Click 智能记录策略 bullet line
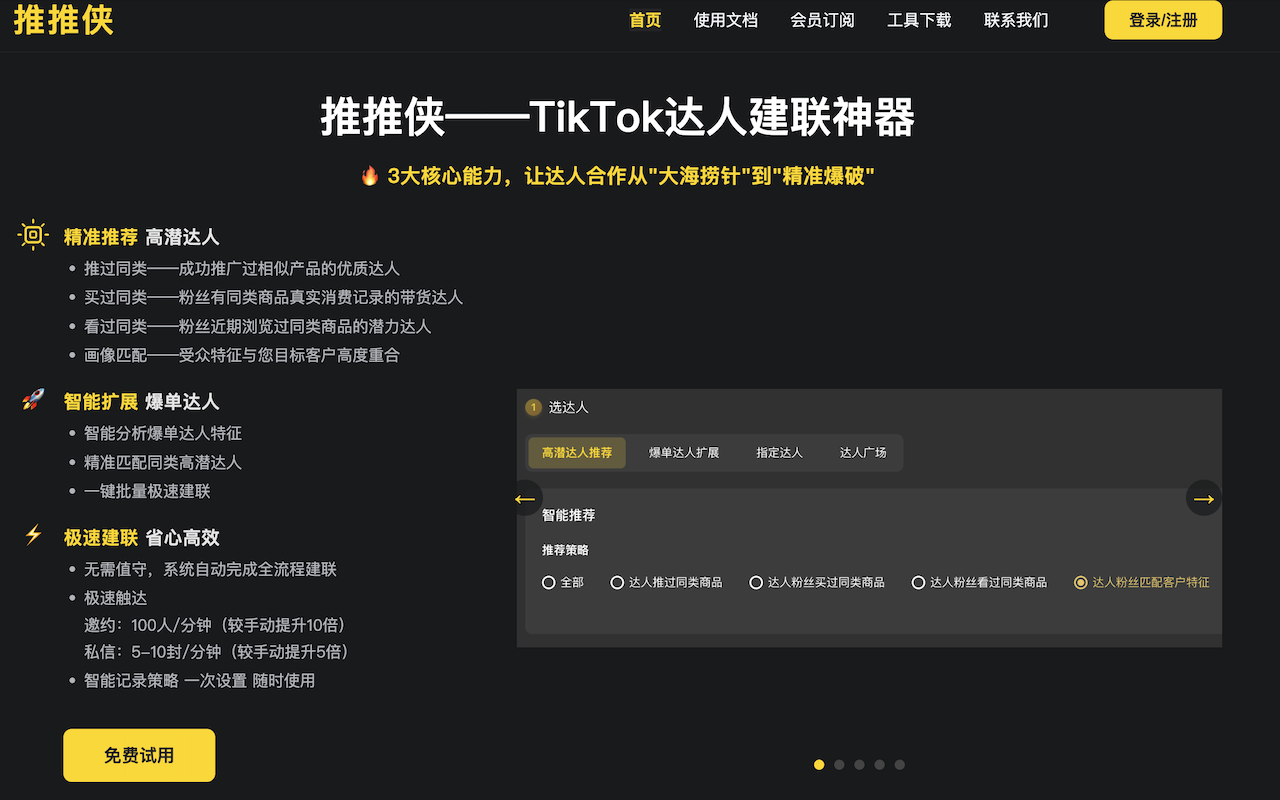 point(199,681)
